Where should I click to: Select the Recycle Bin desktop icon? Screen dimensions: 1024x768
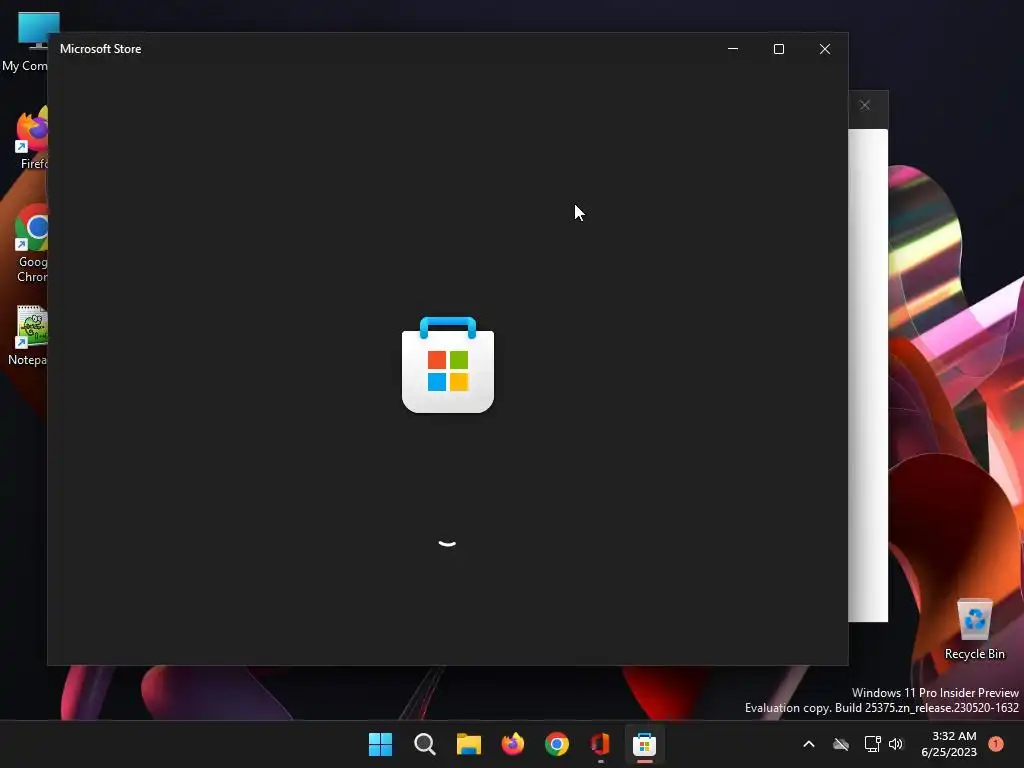coord(974,629)
